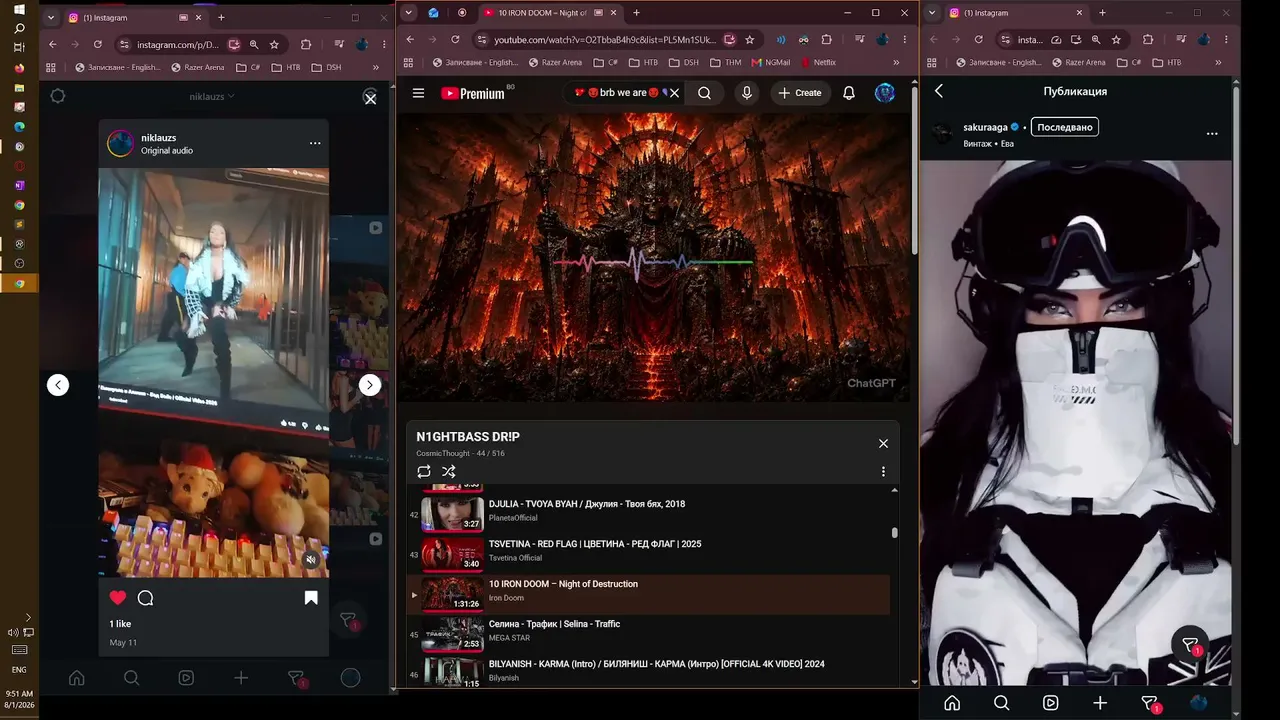
Task: Open tab search dropdown in left Instagram window
Action: pyautogui.click(x=51, y=17)
